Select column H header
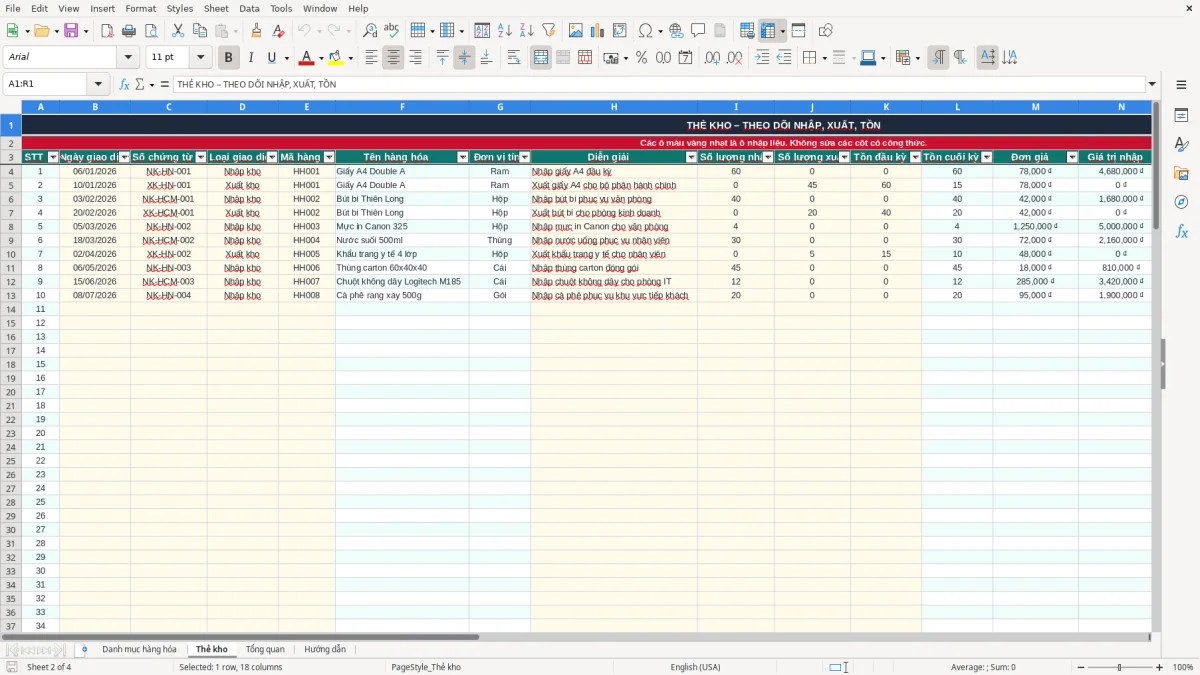Viewport: 1200px width, 675px height. pyautogui.click(x=614, y=106)
